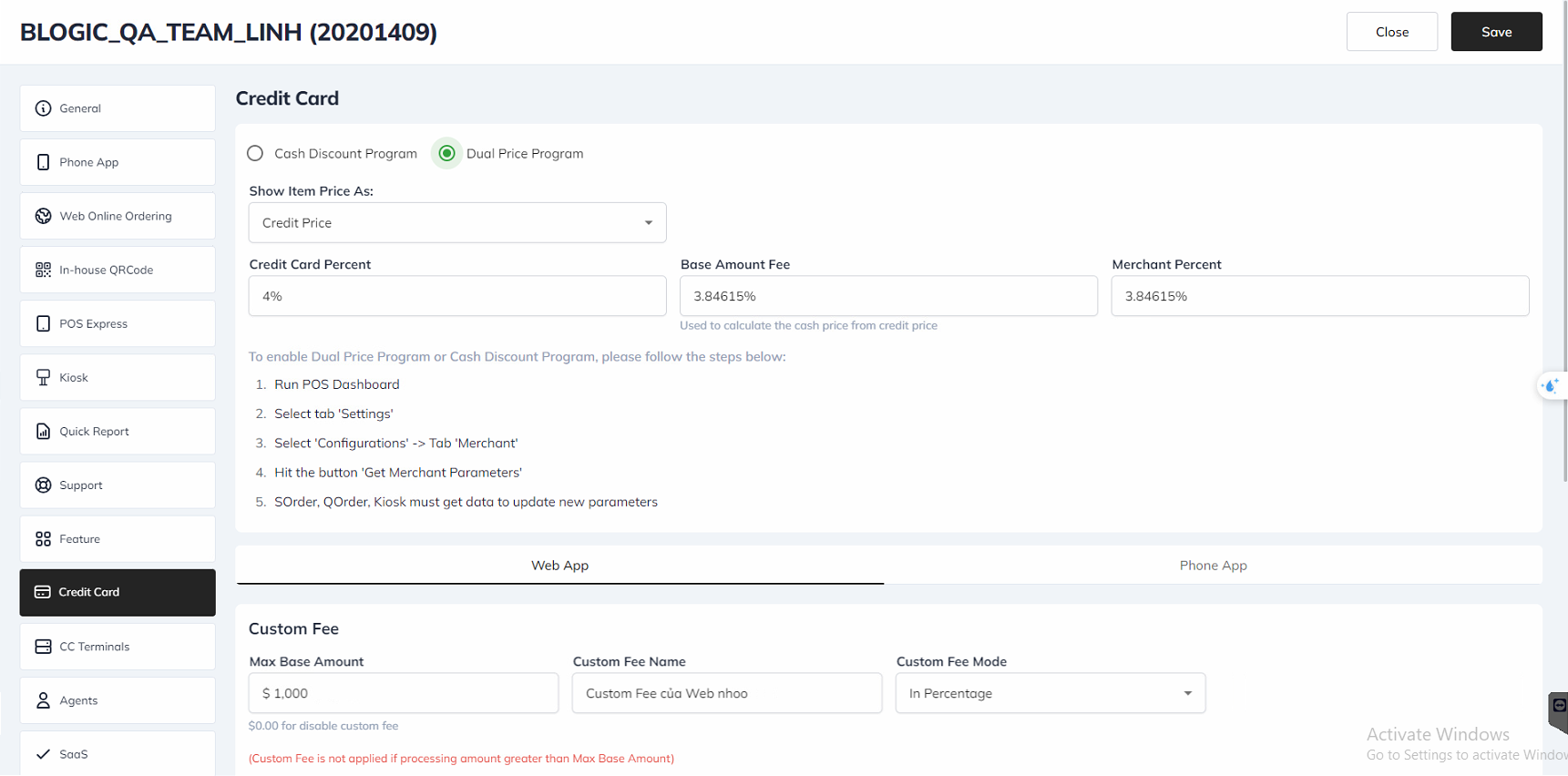Select Cash Discount Program radio button
The image size is (1568, 776).
[256, 153]
